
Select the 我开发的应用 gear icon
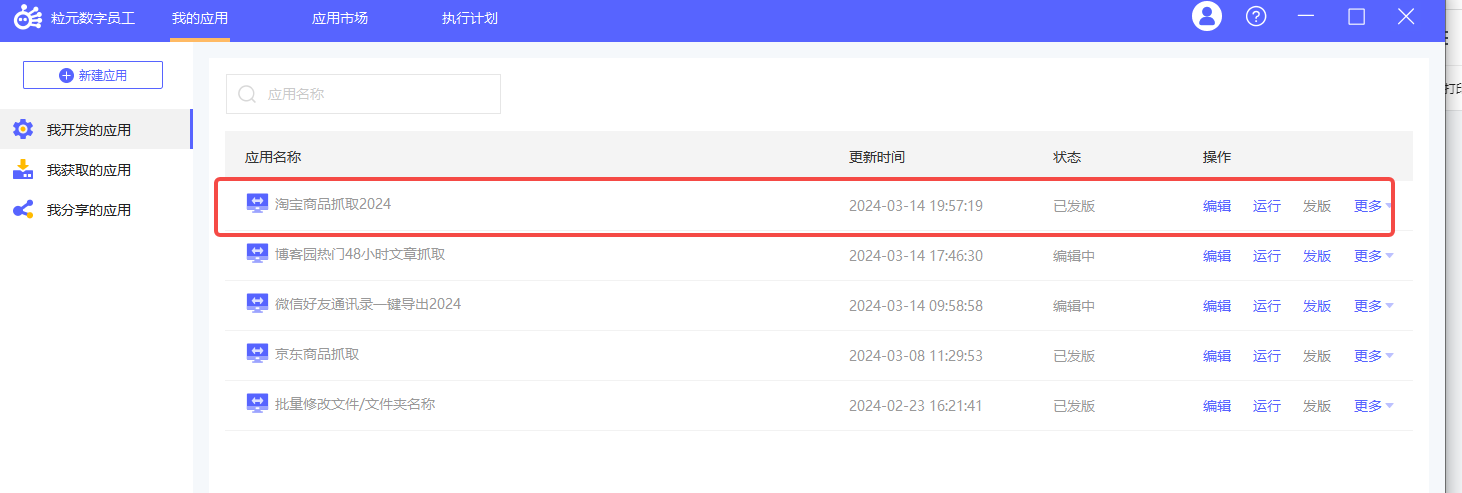click(x=23, y=129)
